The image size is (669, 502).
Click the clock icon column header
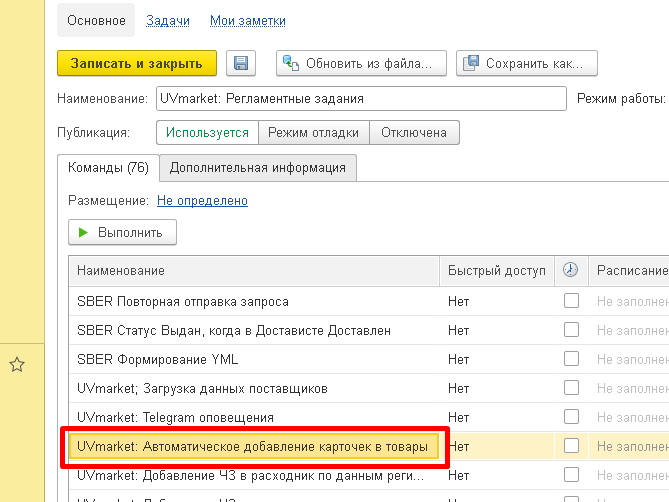(570, 270)
